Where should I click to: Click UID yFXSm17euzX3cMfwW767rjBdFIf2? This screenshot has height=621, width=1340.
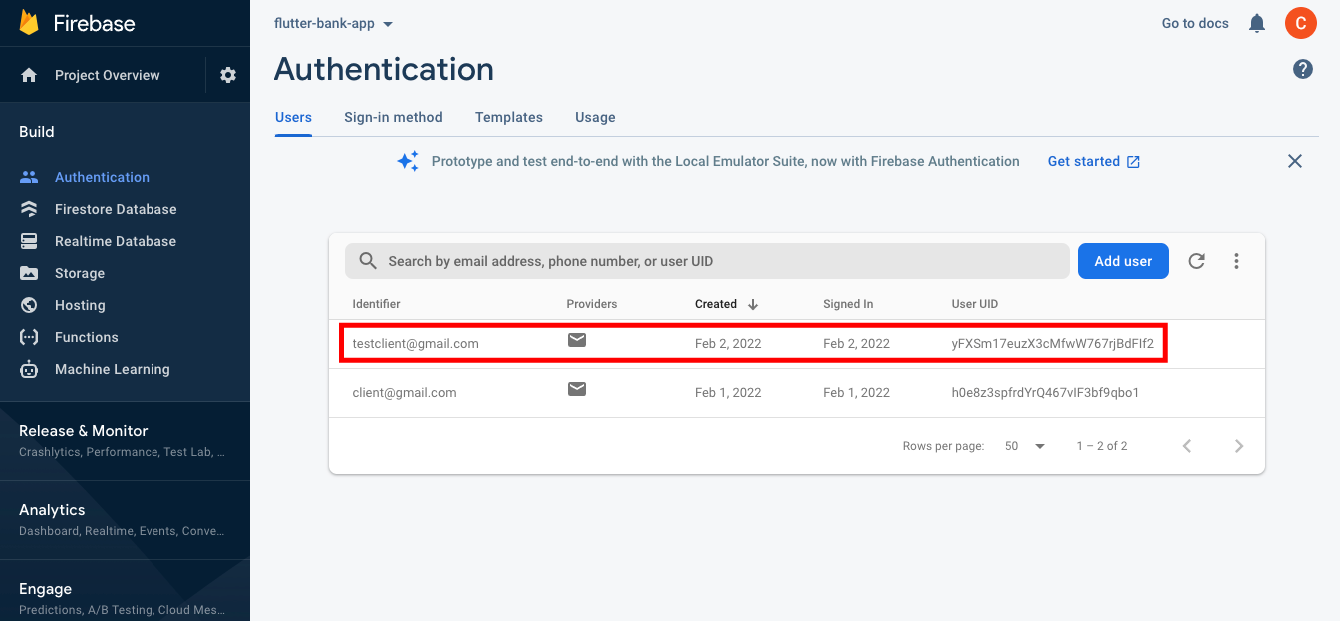[1053, 343]
